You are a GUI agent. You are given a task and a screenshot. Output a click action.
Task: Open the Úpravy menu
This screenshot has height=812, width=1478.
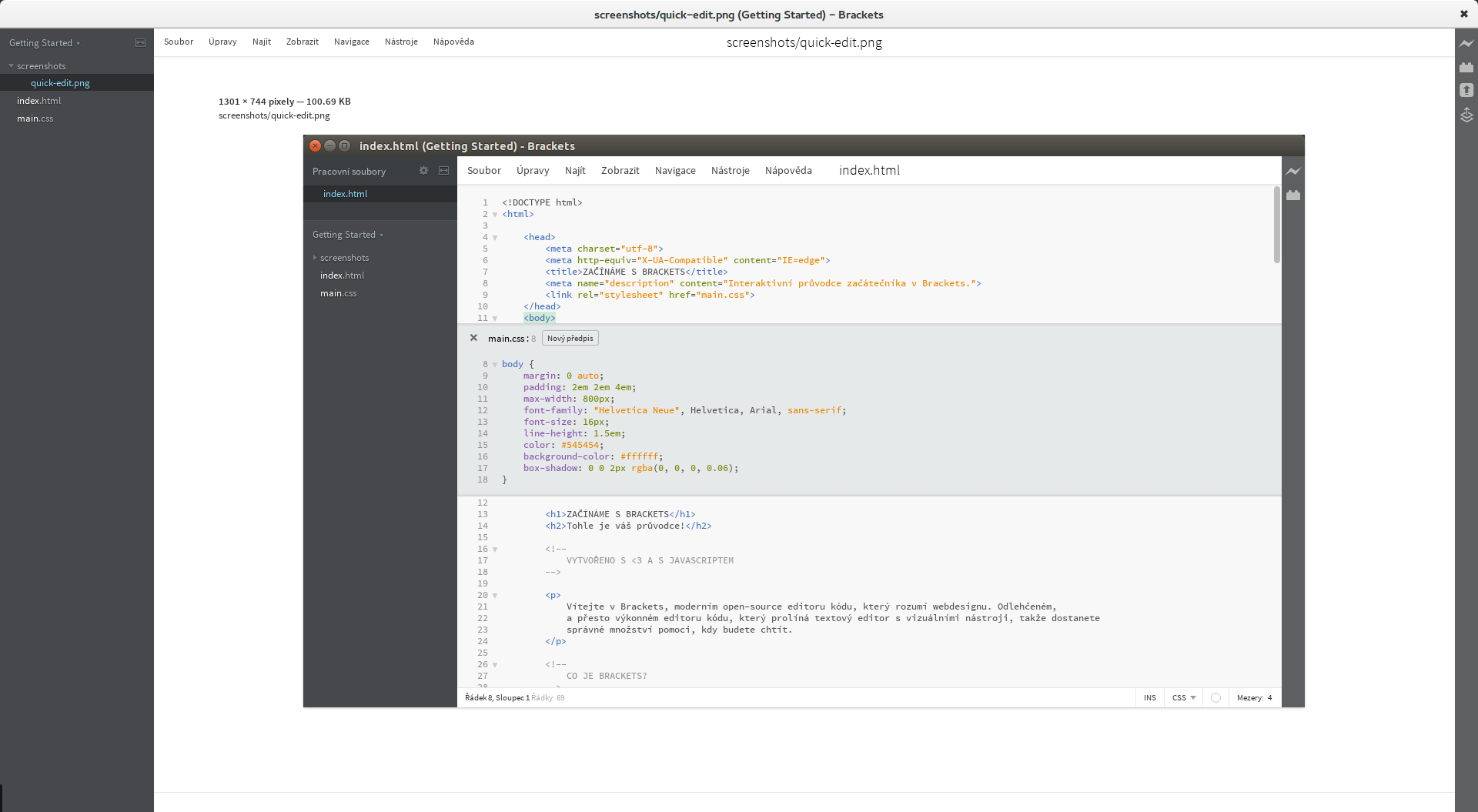point(222,42)
